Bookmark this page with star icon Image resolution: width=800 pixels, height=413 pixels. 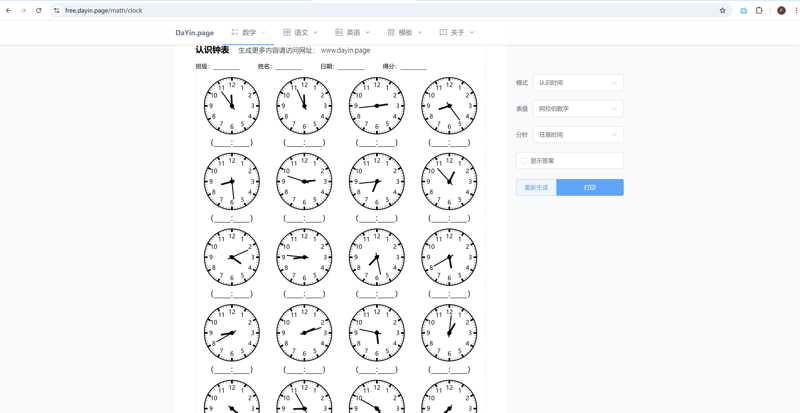click(x=723, y=11)
